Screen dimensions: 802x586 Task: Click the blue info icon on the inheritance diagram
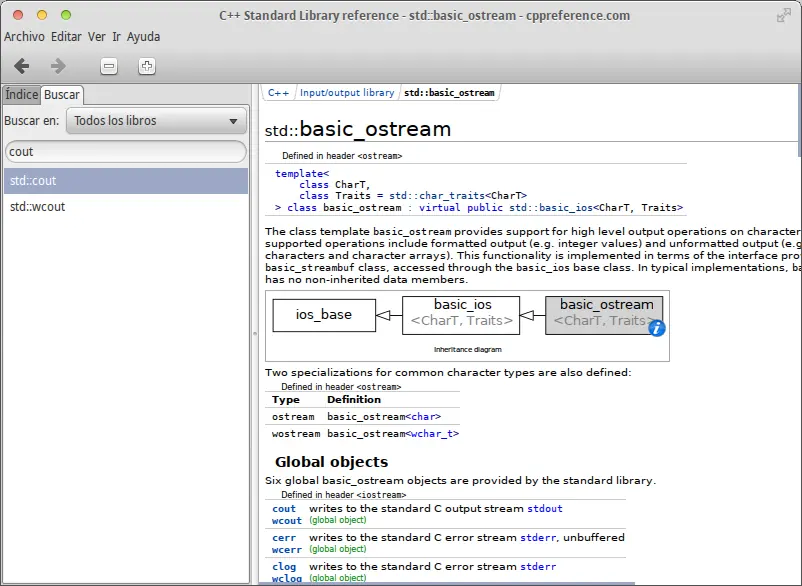(x=657, y=328)
